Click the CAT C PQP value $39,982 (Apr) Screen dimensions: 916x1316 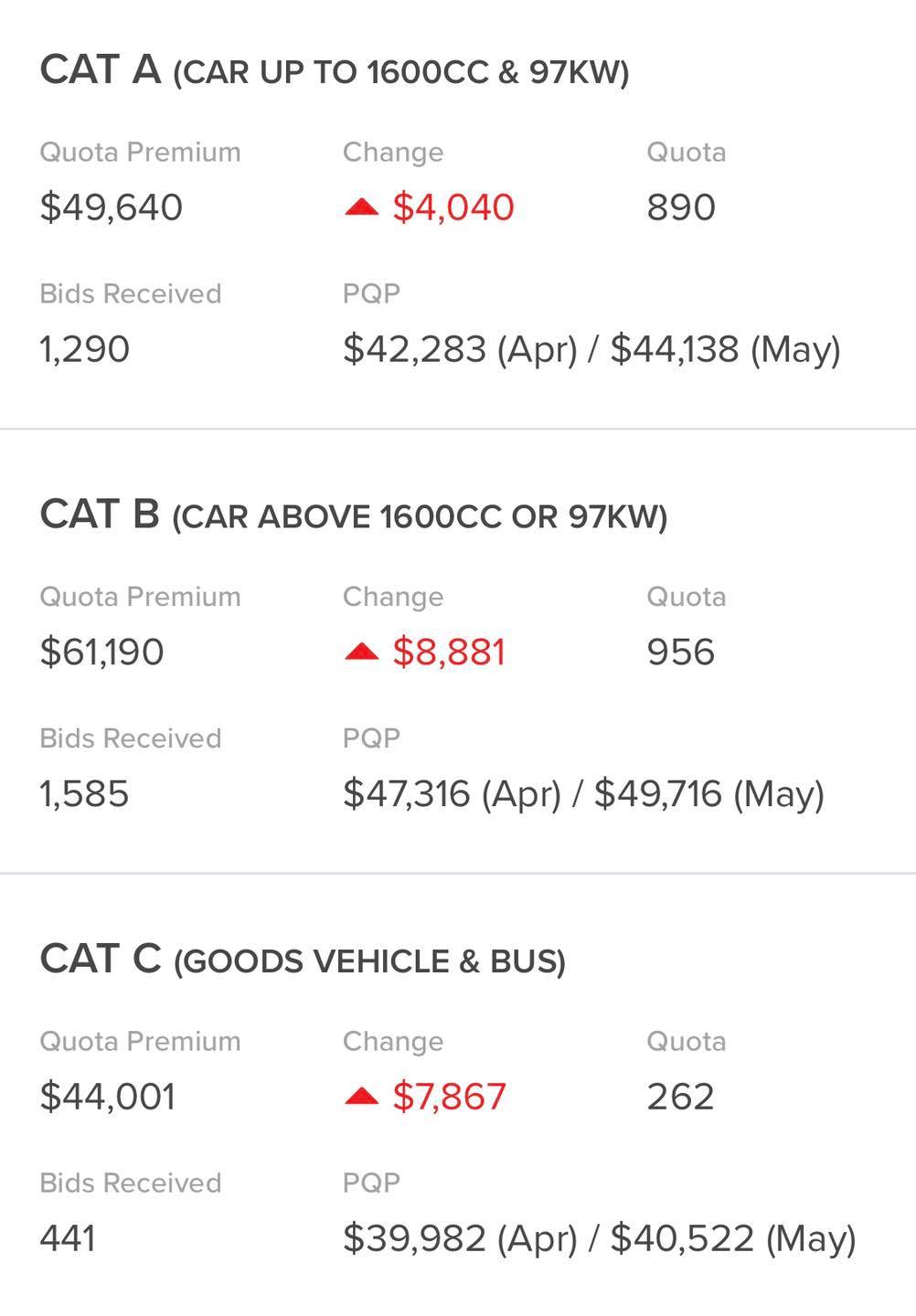(x=460, y=1239)
